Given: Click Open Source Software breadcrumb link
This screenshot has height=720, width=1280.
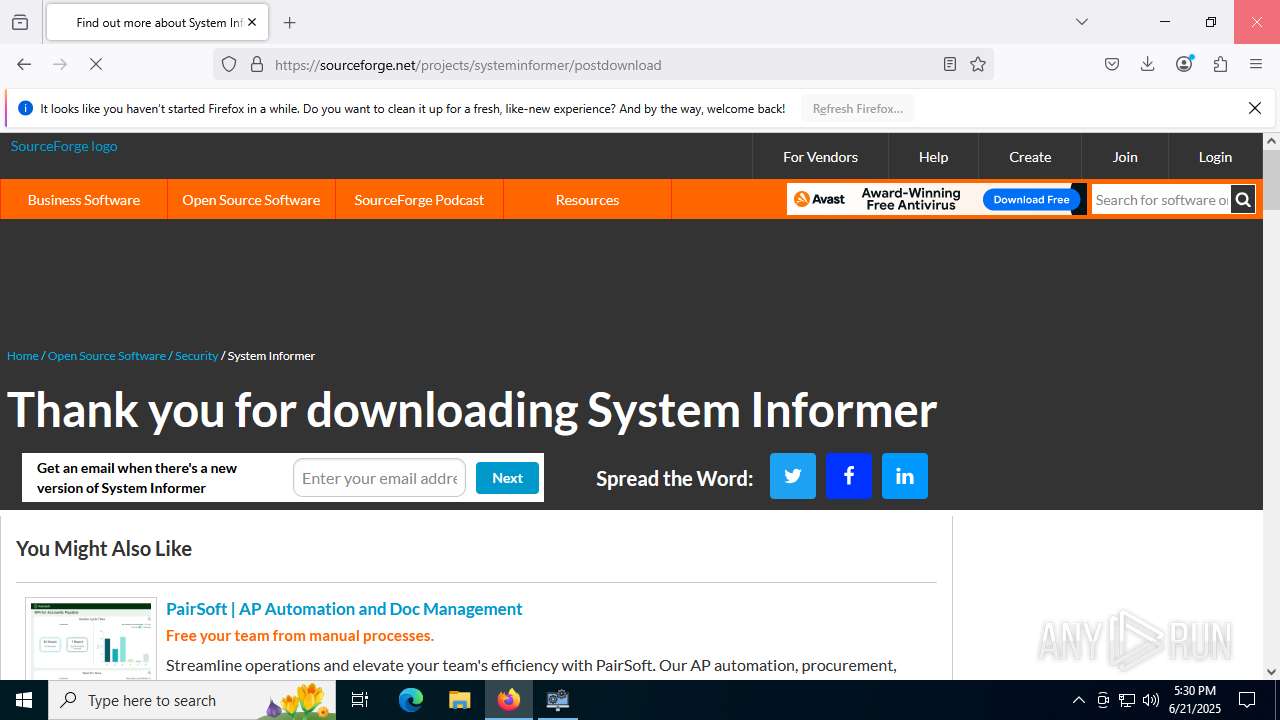Looking at the screenshot, I should (107, 356).
